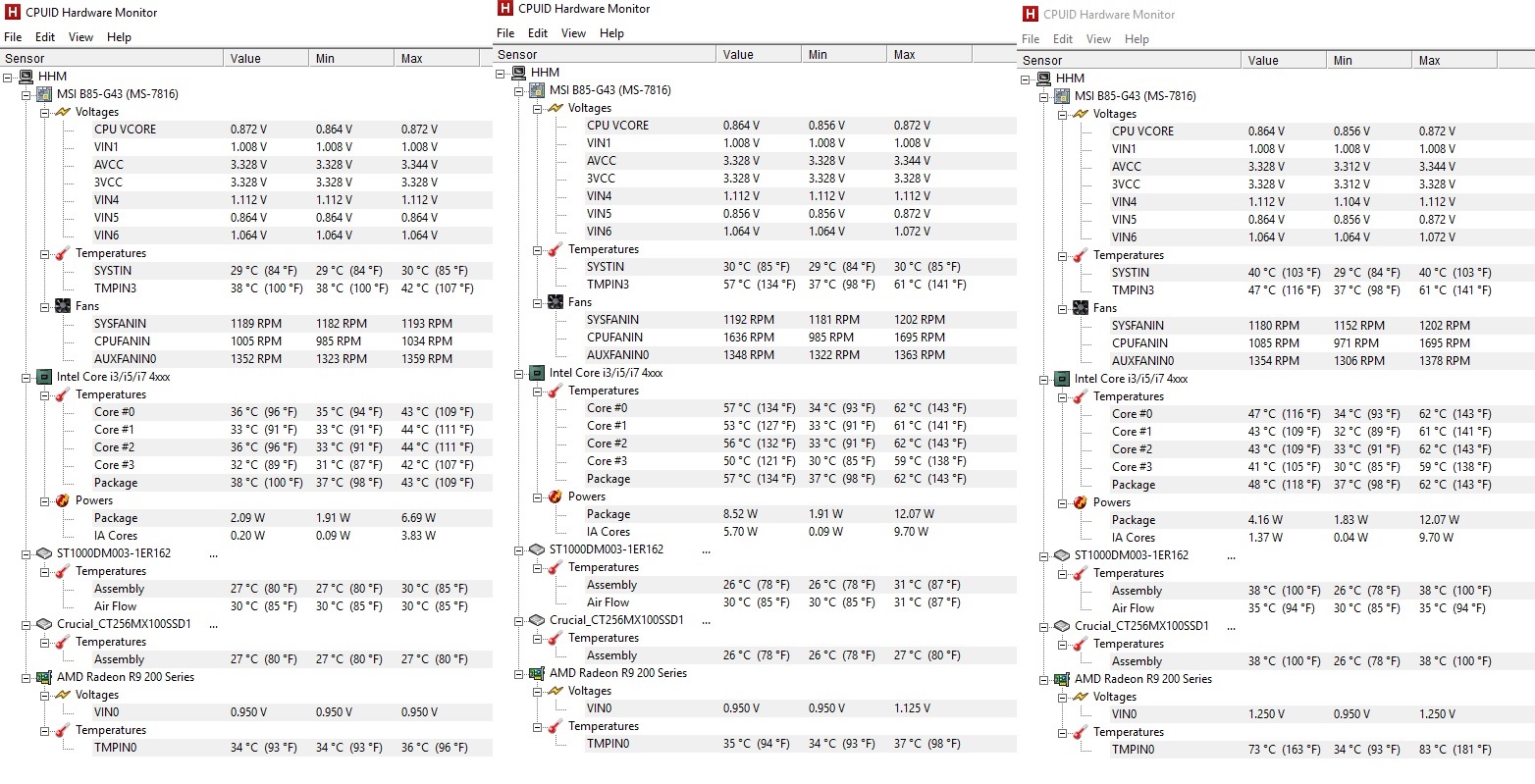Open the Help menu in middle window
The width and height of the screenshot is (1535, 784).
click(611, 33)
